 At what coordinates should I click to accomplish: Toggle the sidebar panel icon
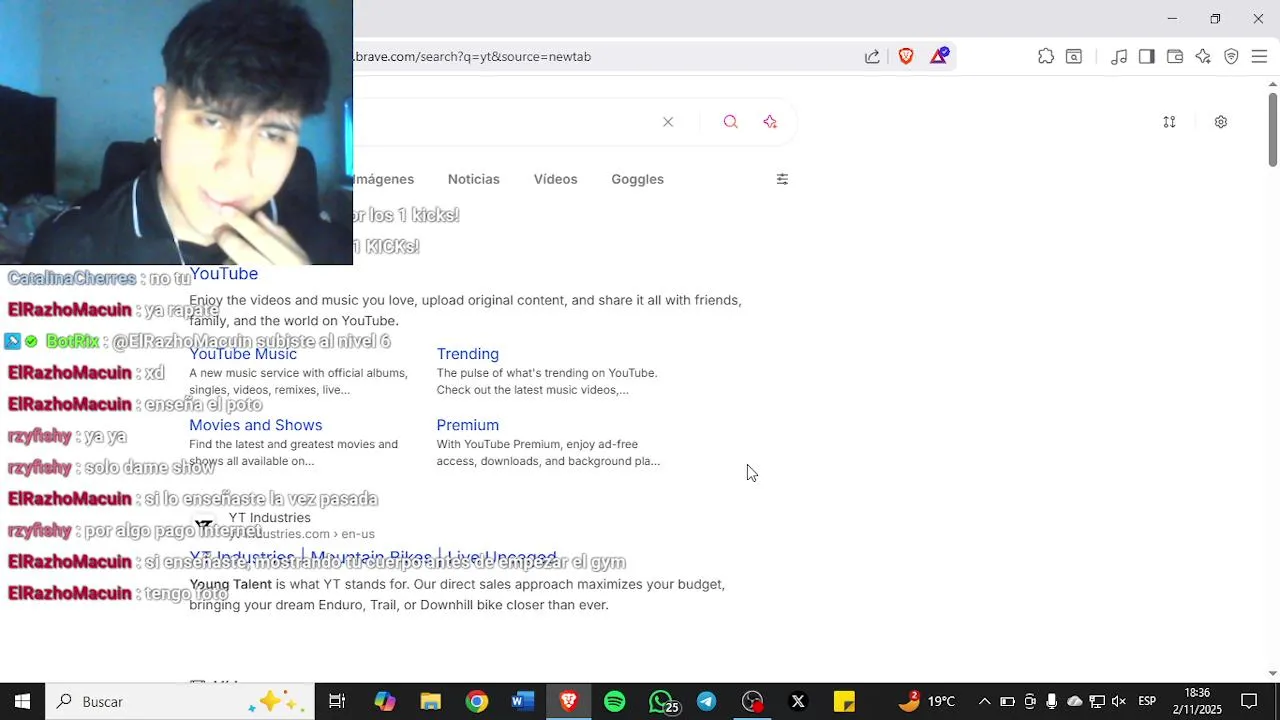pyautogui.click(x=1147, y=57)
